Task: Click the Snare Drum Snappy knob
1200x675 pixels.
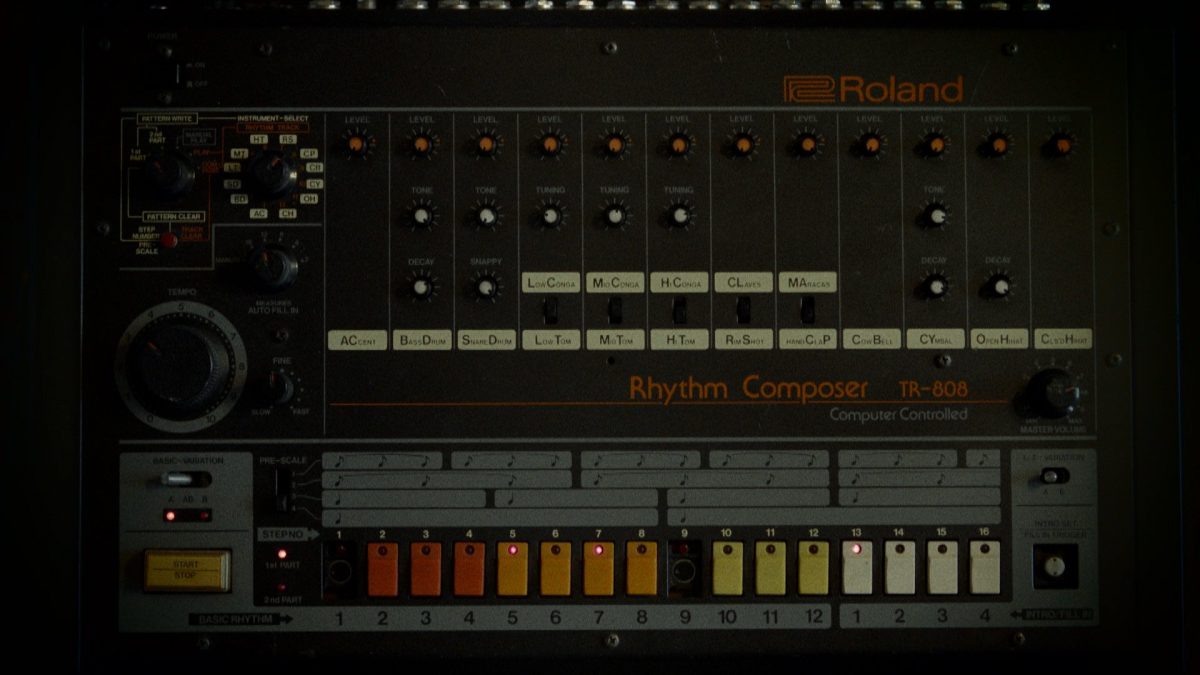Action: 485,287
